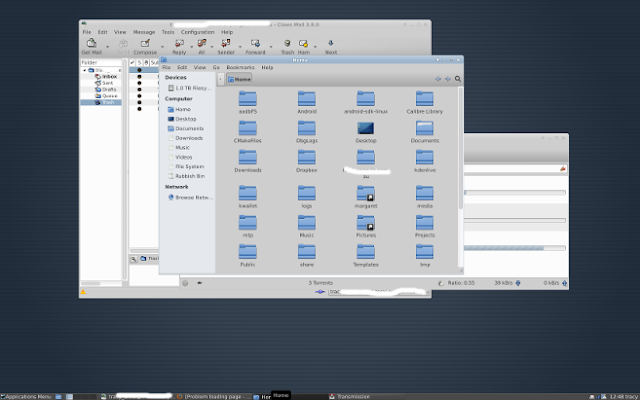640x400 pixels.
Task: Select the Templates folder
Action: [x=366, y=256]
